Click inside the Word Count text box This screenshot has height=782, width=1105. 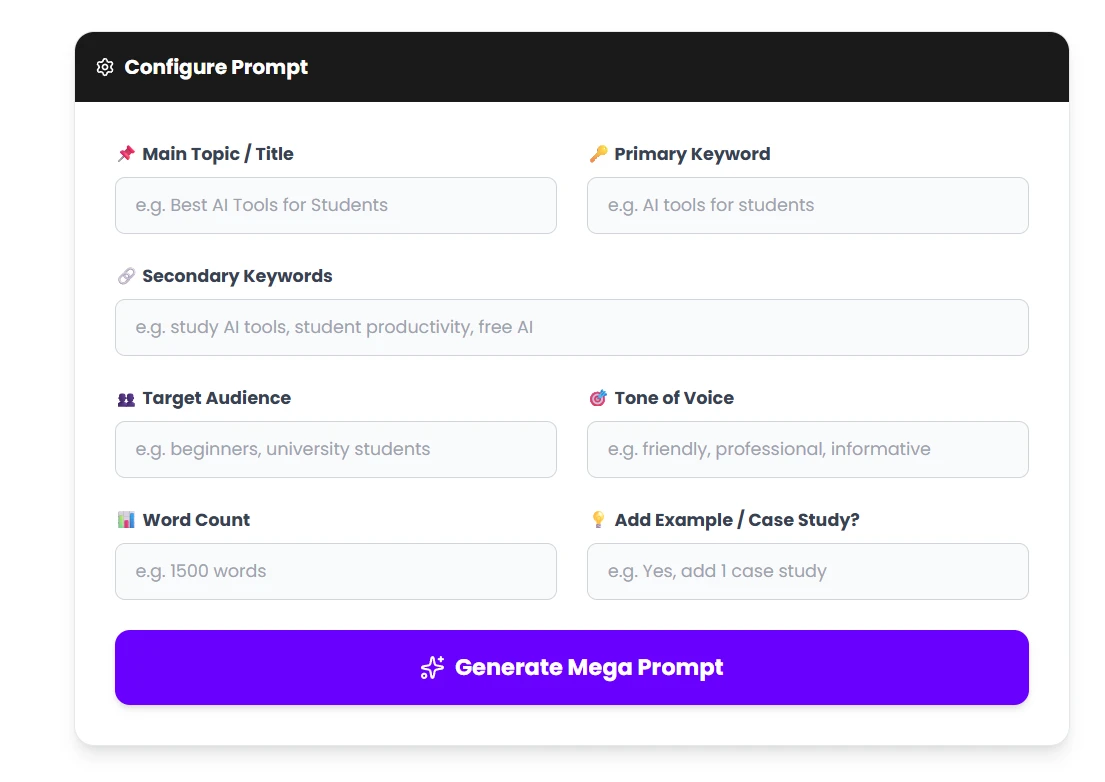335,571
